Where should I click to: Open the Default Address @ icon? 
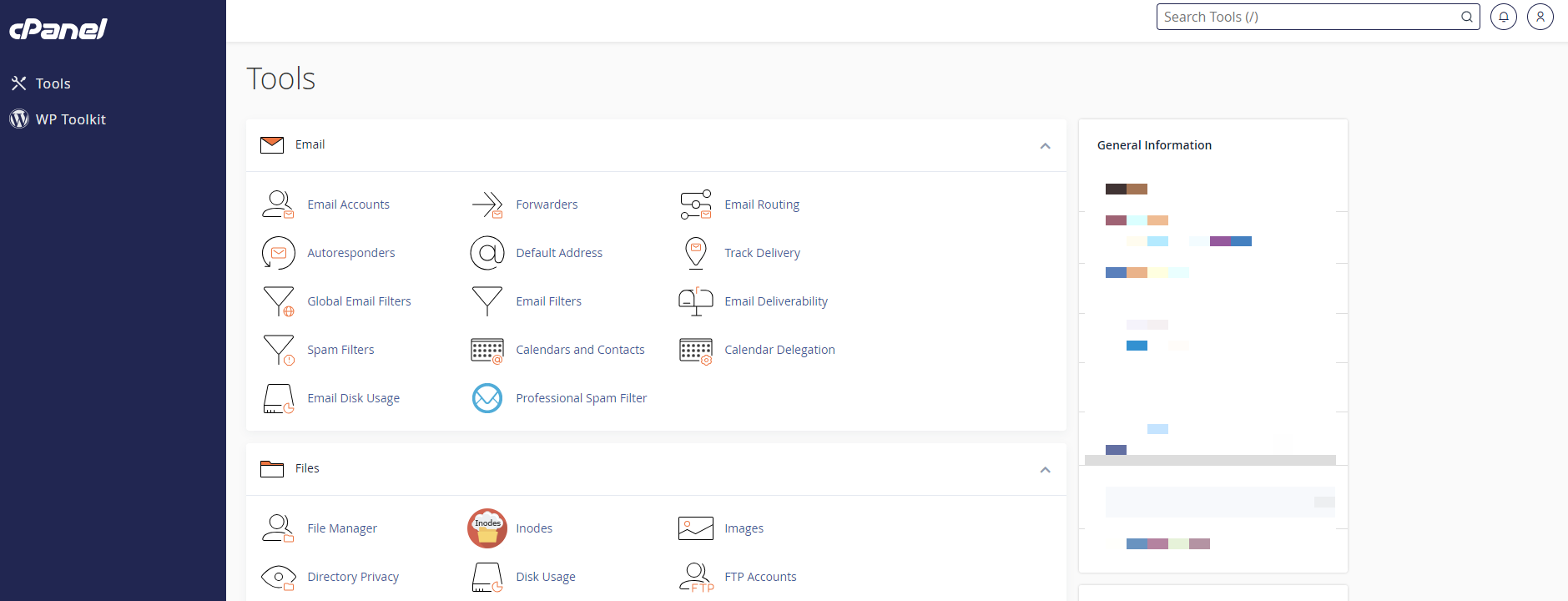click(x=487, y=253)
